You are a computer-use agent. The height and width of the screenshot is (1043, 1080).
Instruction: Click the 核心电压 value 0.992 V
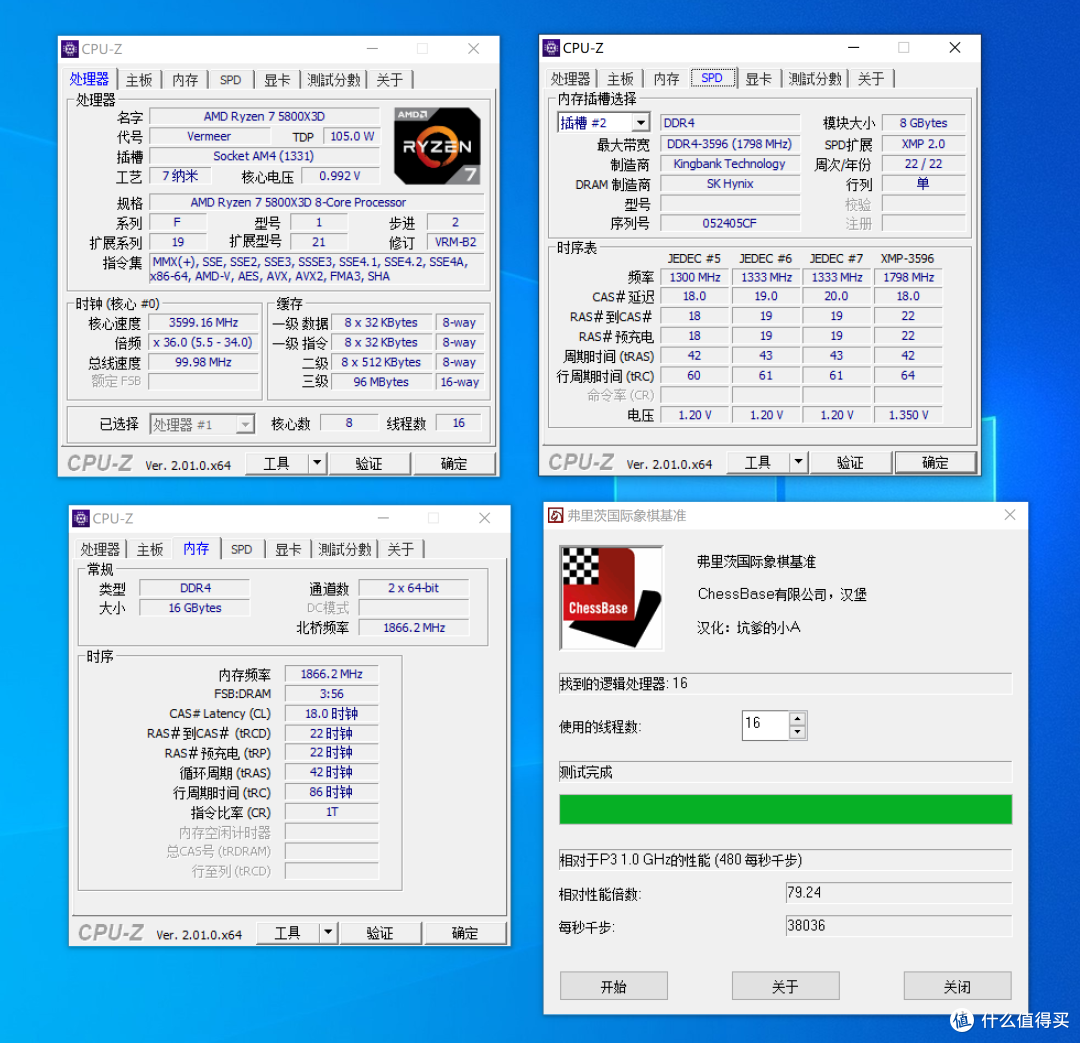[x=340, y=176]
